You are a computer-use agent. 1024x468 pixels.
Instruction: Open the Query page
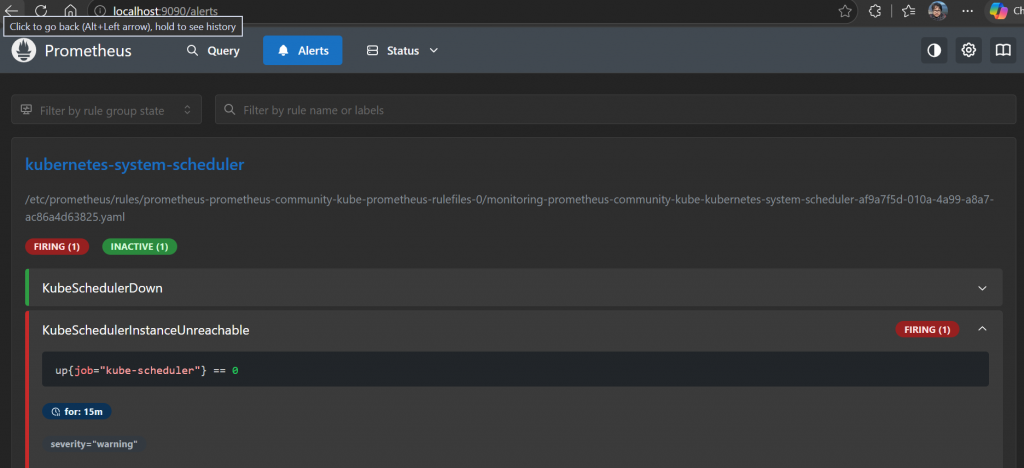point(213,50)
